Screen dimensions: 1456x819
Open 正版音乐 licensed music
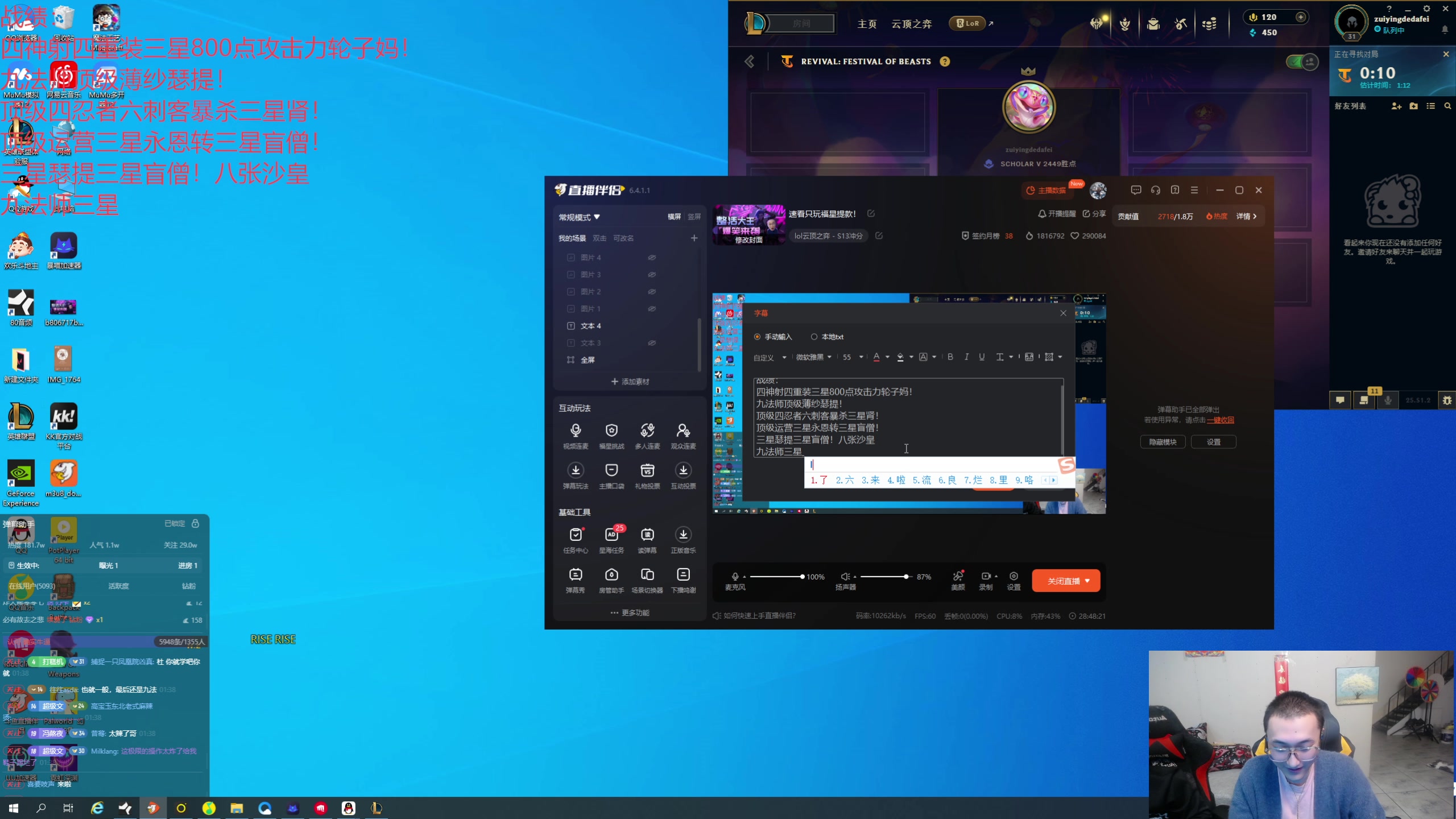pyautogui.click(x=683, y=540)
